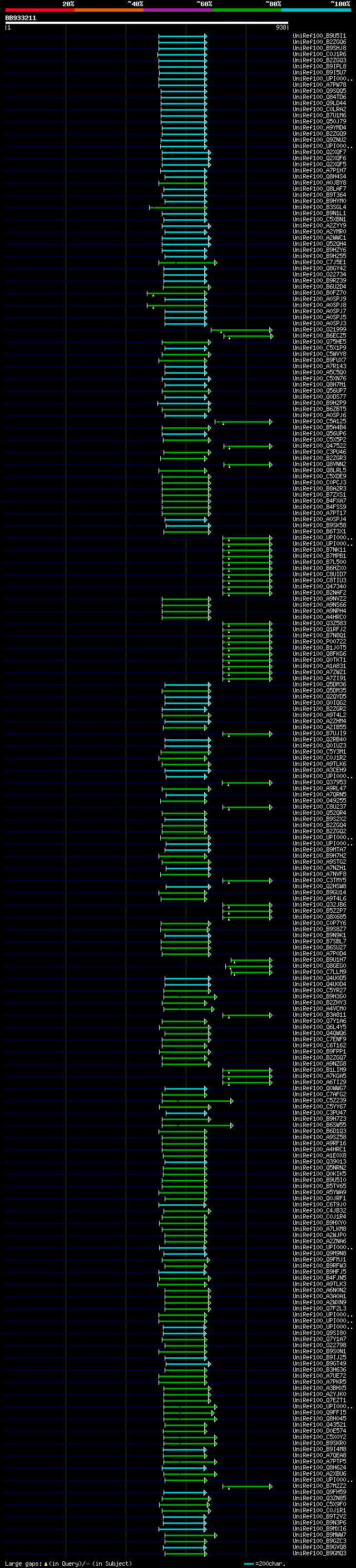The image size is (356, 1568).
Task: Click the green ~80% identity legend segment
Action: (x=247, y=10)
